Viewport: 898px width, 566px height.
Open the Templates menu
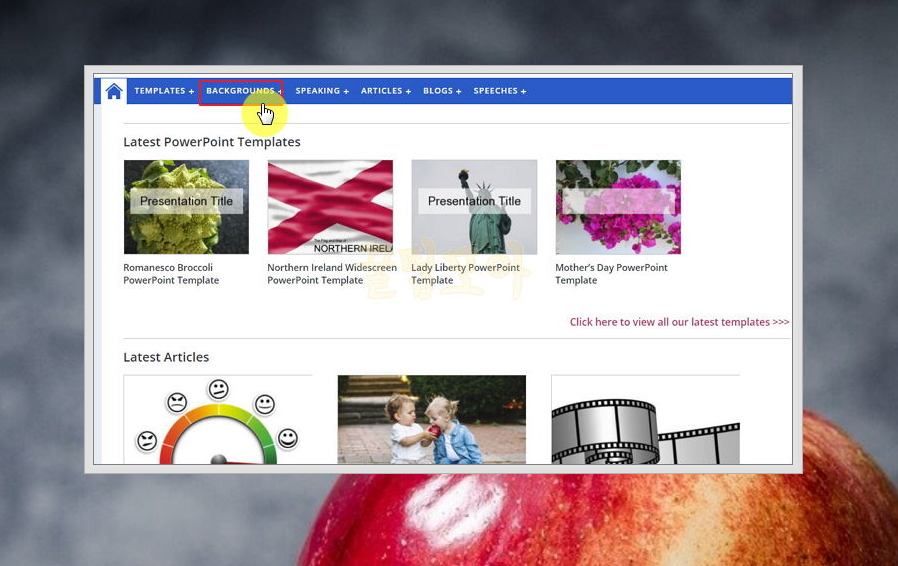point(164,91)
